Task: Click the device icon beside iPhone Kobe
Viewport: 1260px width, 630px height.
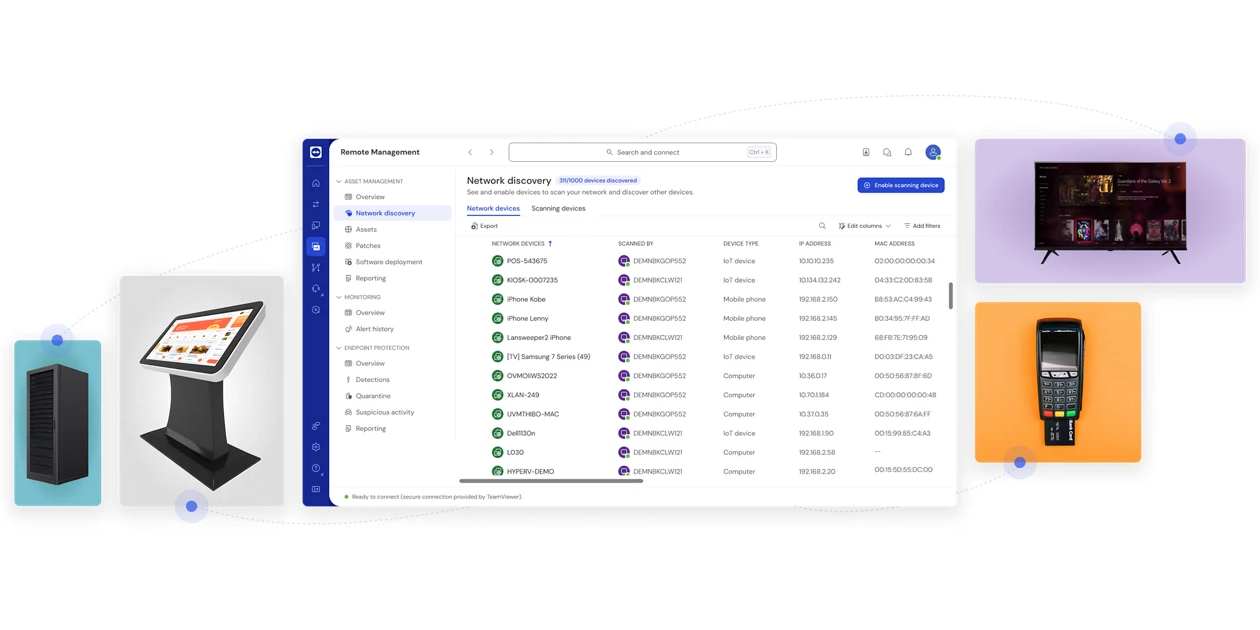Action: [497, 299]
